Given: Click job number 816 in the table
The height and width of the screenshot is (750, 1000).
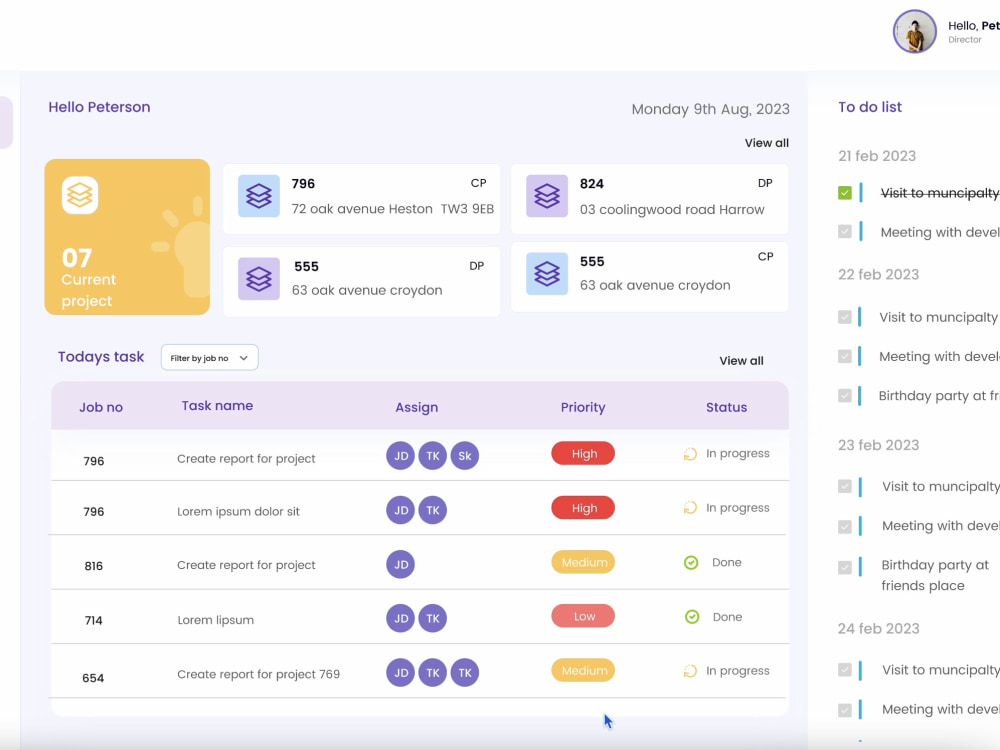Looking at the screenshot, I should tap(94, 566).
